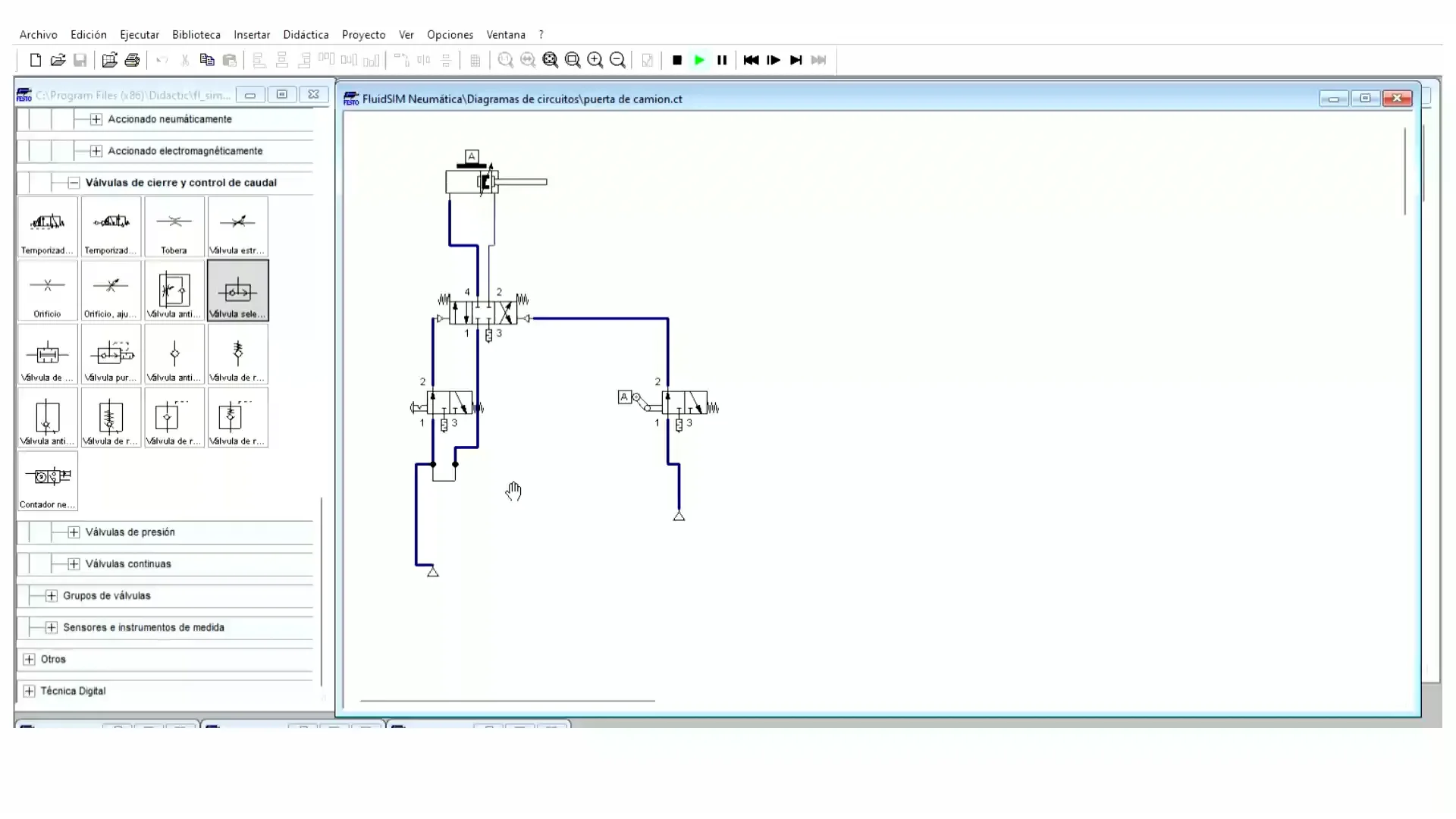Viewport: 1456px width, 819px height.
Task: Expand Válvulas continuas node
Action: (x=74, y=564)
